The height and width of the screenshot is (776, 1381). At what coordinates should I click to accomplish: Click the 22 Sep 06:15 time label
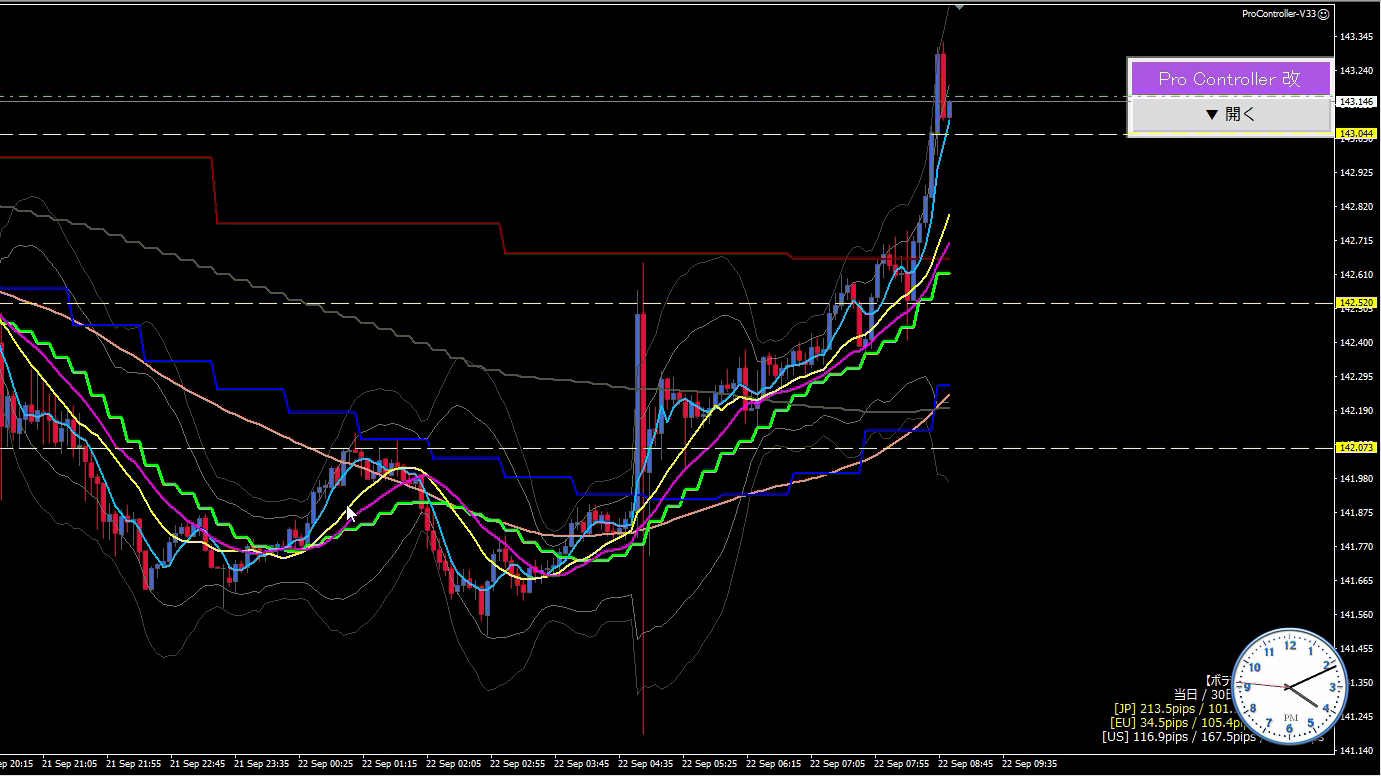[773, 764]
